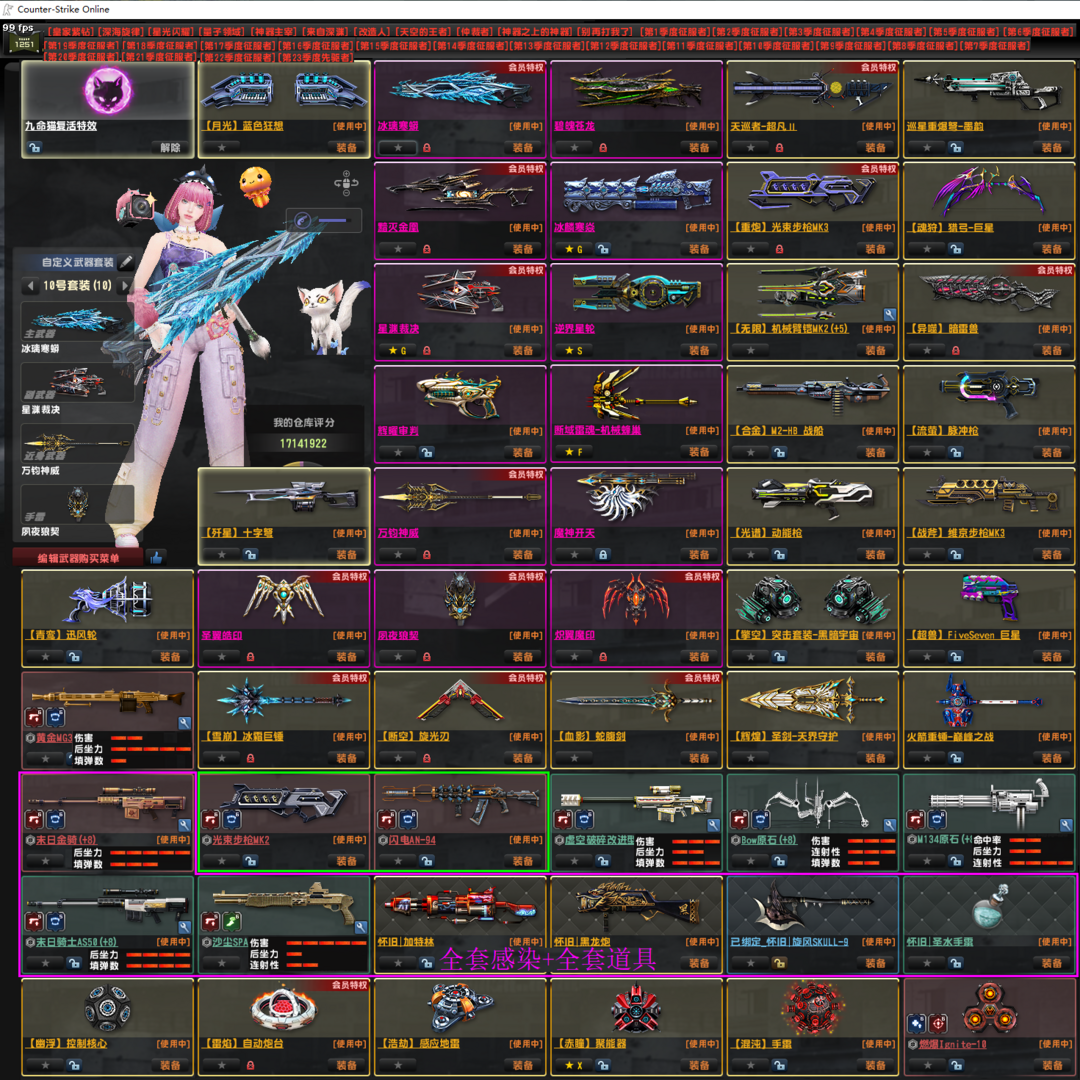The image size is (1080, 1080).
Task: Click the pencil icon beside 自定义武器套装
Action: 125,262
